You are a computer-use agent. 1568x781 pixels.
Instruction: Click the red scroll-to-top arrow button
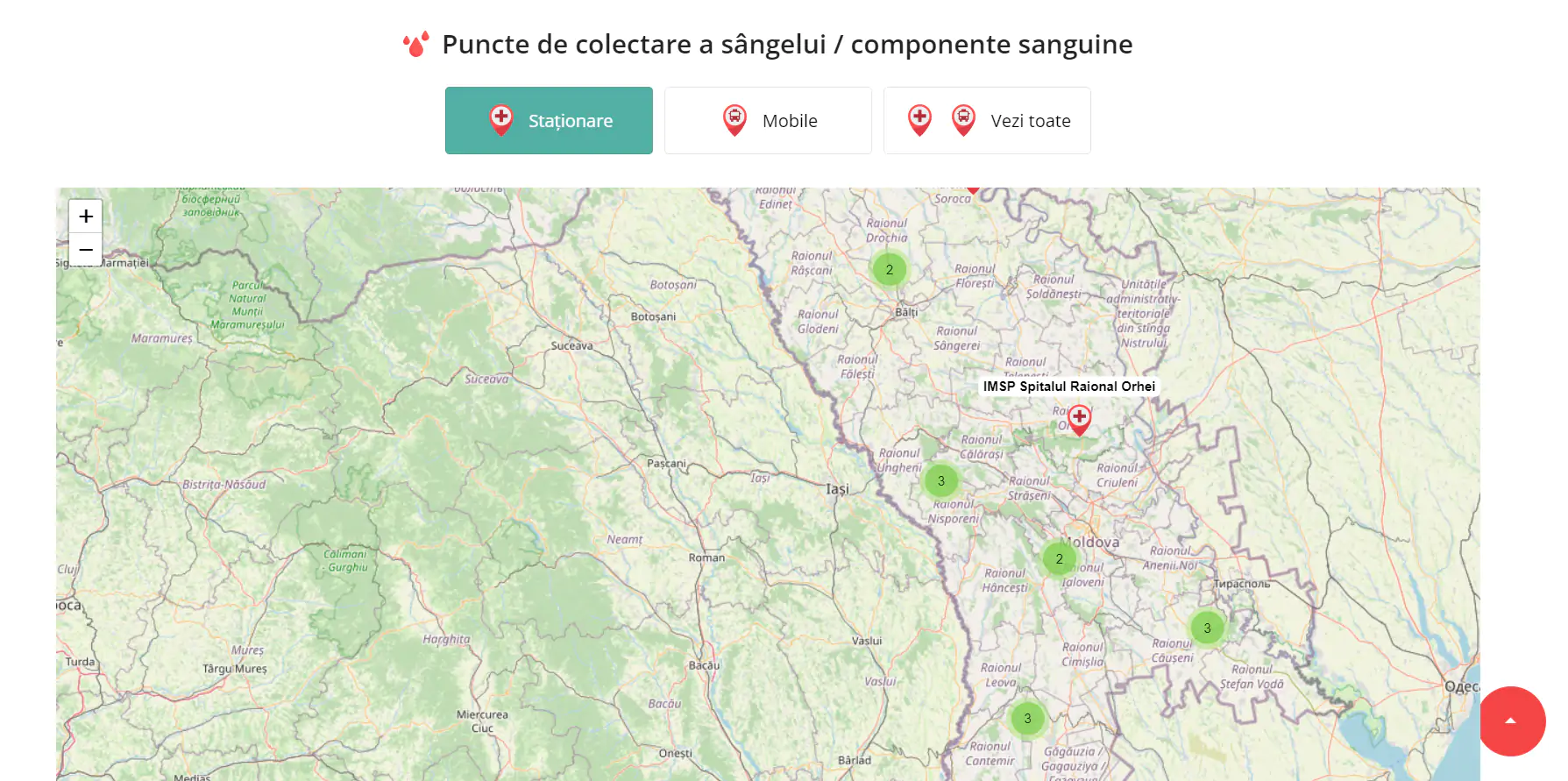tap(1511, 721)
